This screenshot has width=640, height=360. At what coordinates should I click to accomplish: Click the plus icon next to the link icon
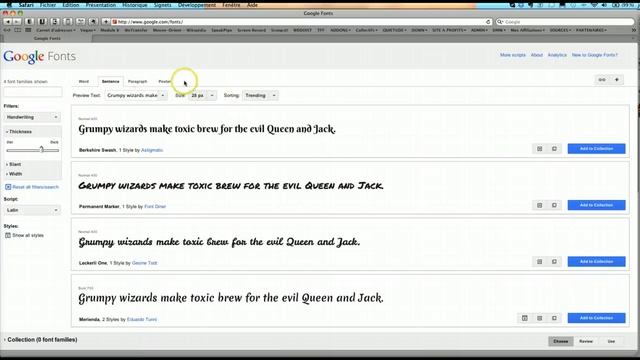point(617,80)
